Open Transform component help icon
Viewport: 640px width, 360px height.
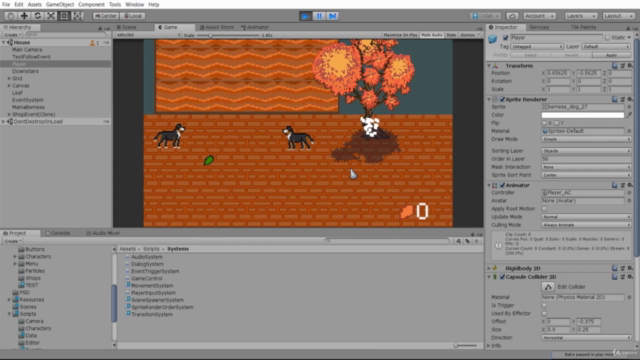click(615, 66)
